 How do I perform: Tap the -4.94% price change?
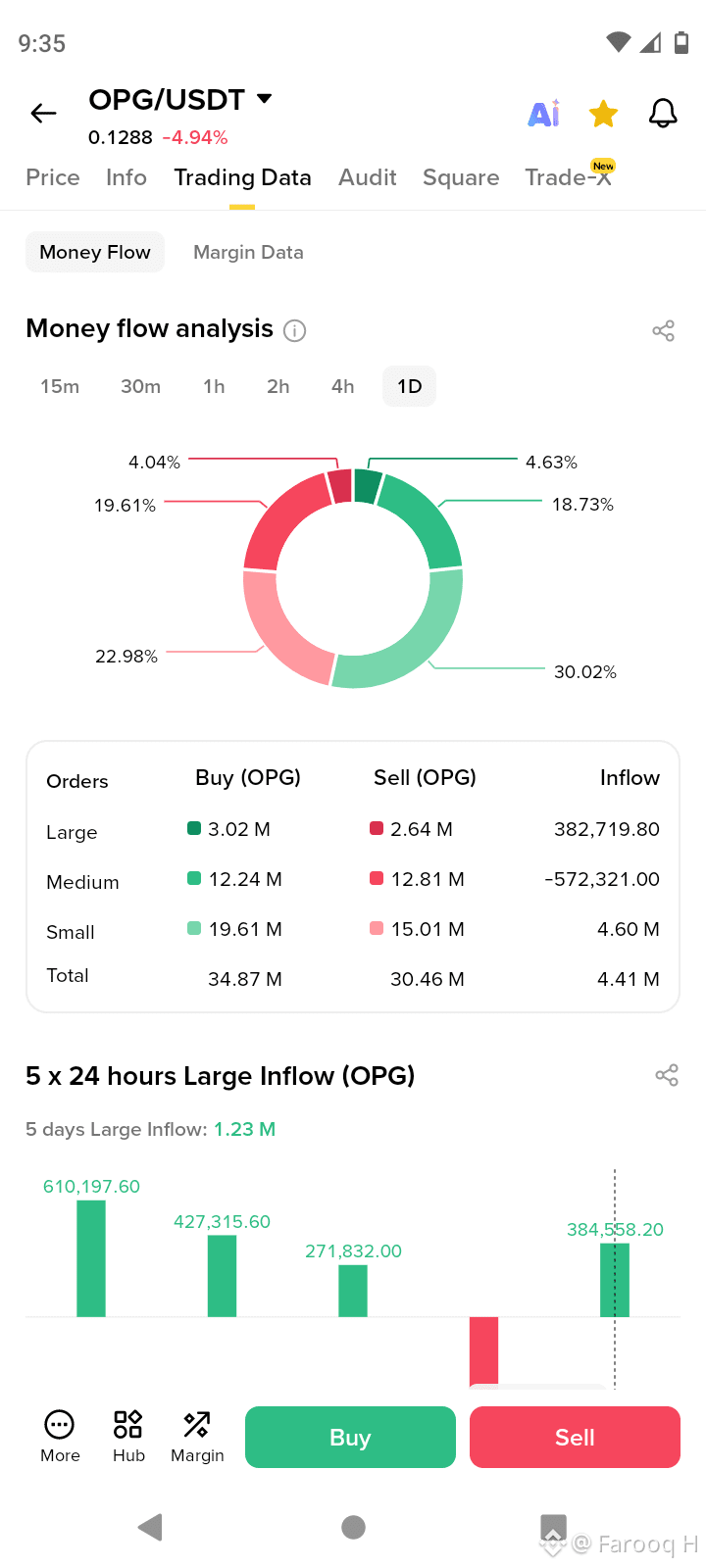tap(195, 137)
